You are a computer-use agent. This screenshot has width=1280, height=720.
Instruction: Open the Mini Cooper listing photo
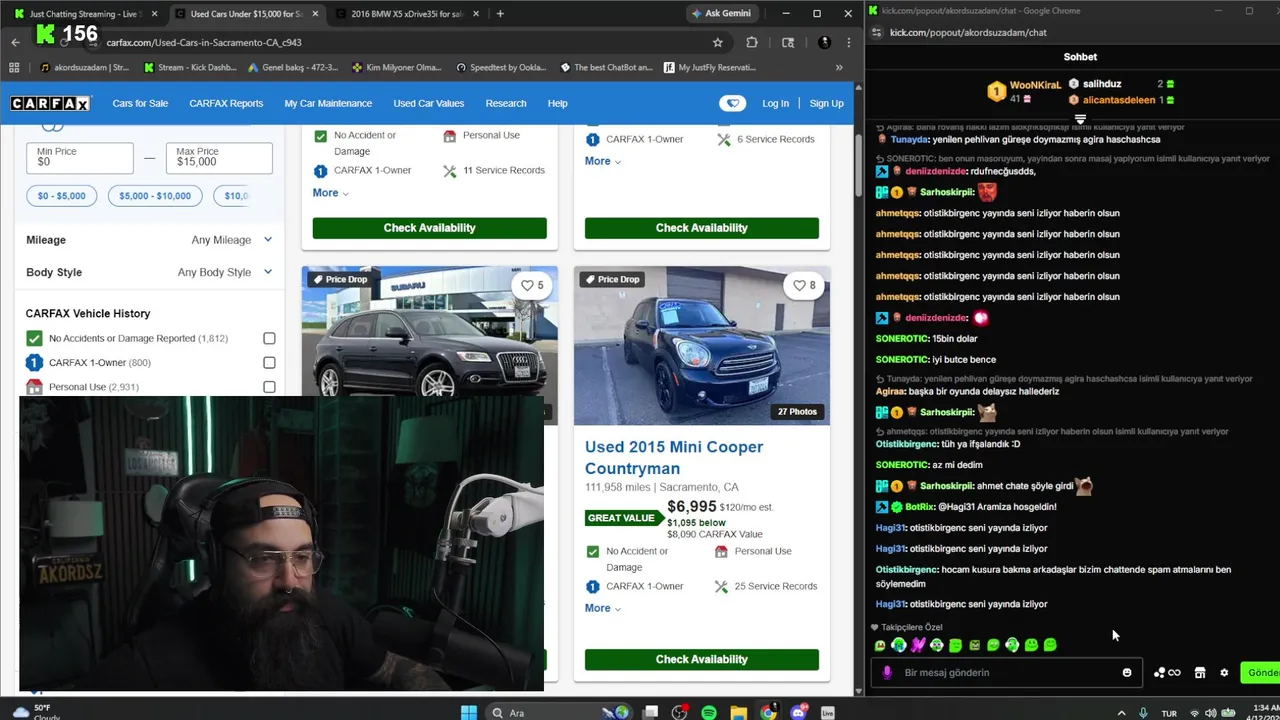(x=701, y=345)
